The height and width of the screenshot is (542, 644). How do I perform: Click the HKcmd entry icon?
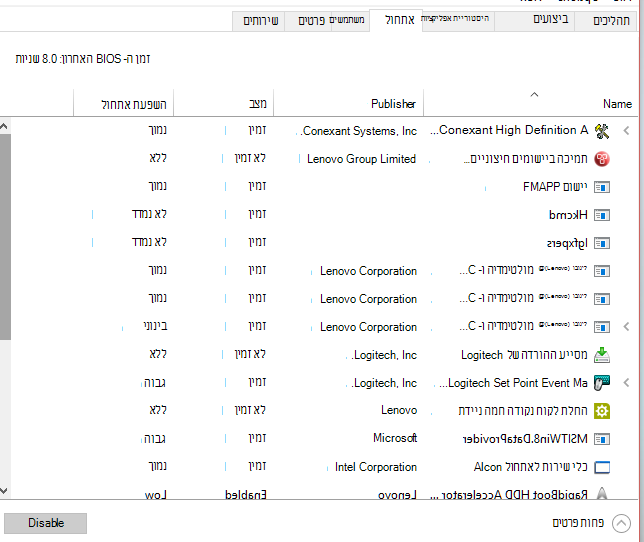click(602, 215)
